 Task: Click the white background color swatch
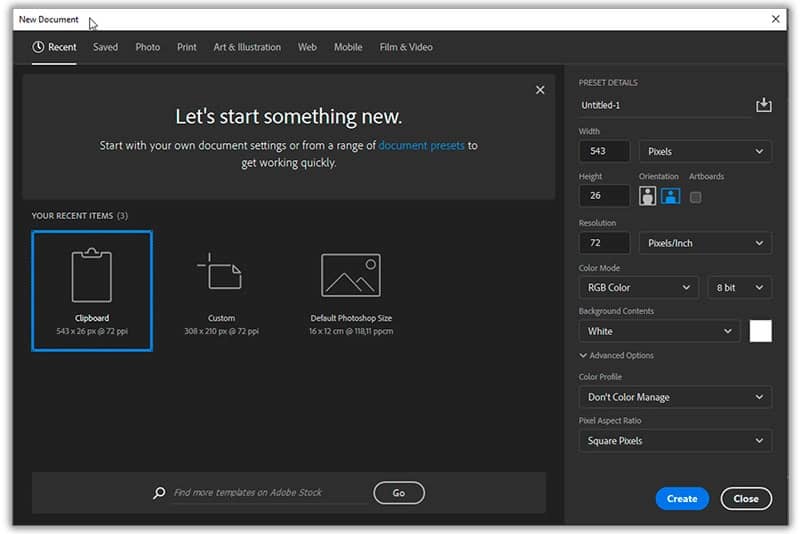coord(760,331)
